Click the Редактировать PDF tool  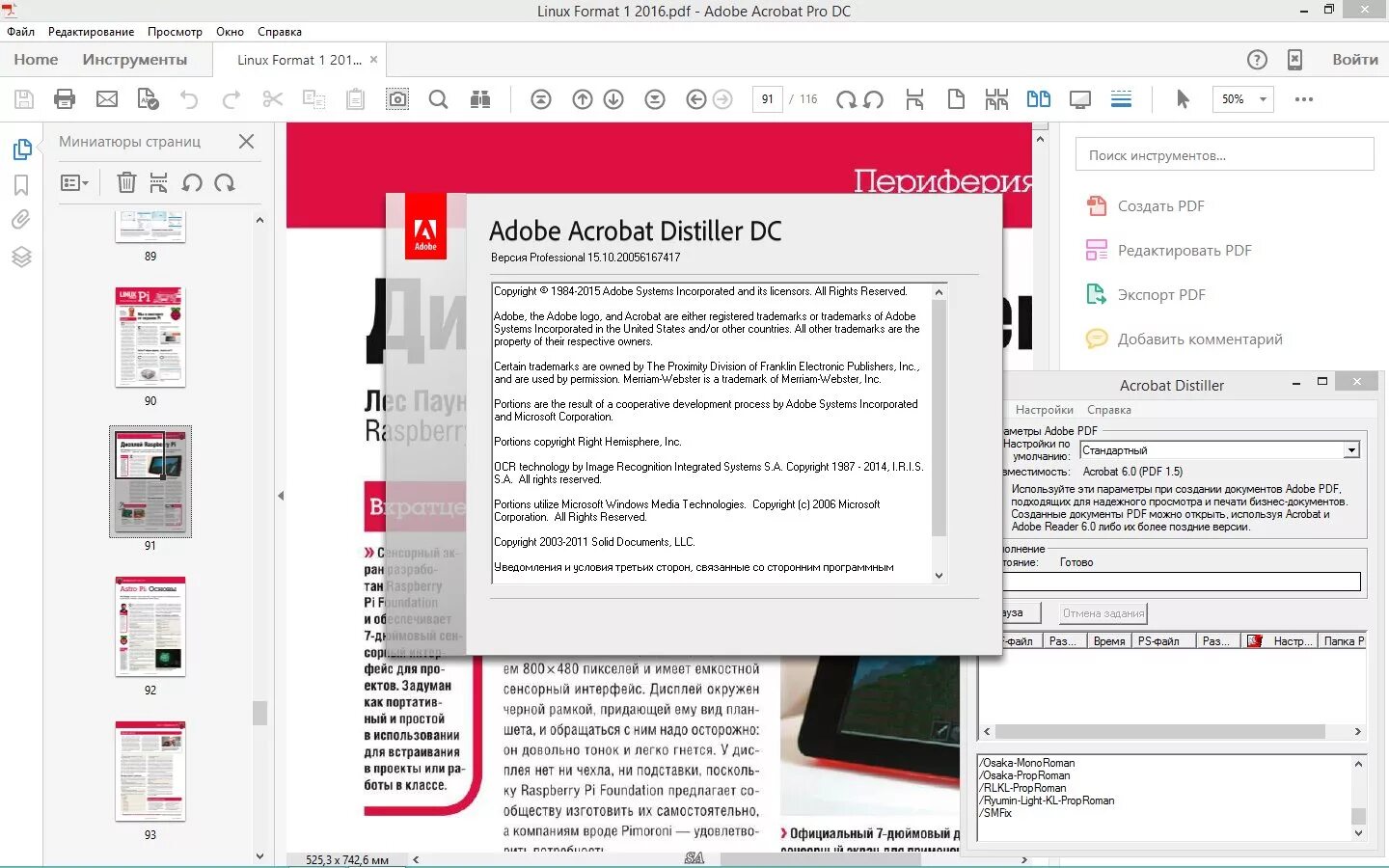point(1168,250)
